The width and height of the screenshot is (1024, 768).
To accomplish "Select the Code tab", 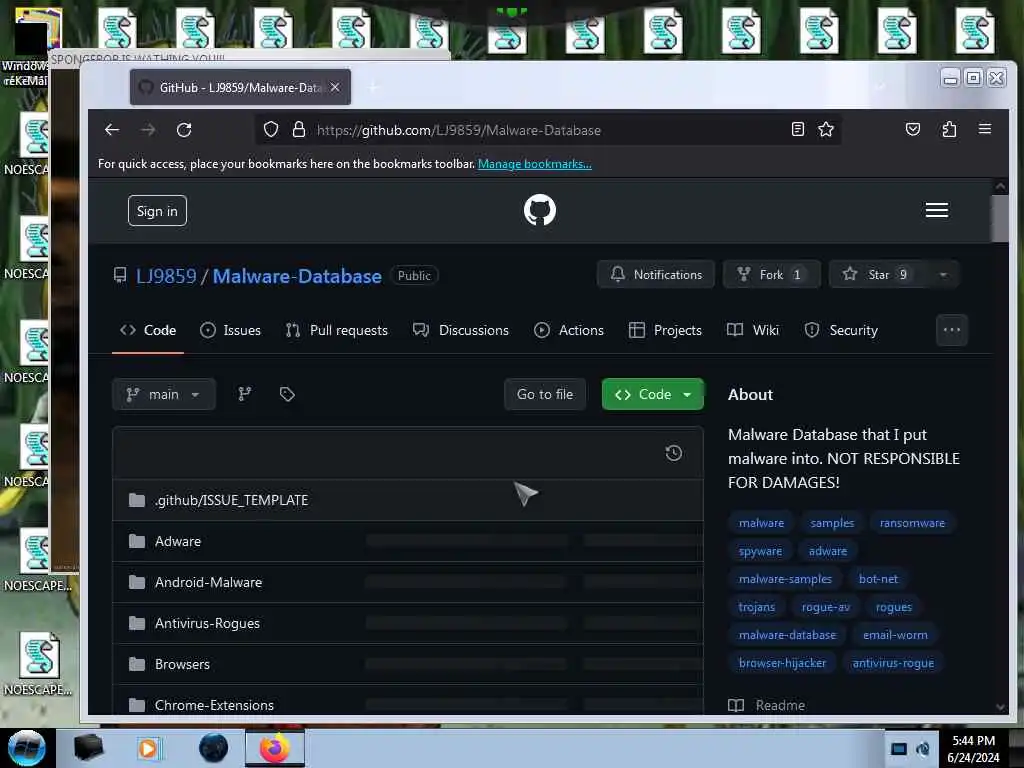I will [x=148, y=330].
